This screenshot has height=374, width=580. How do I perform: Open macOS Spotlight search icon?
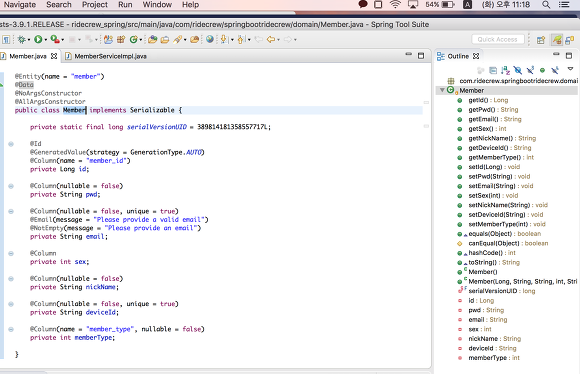click(x=546, y=4)
